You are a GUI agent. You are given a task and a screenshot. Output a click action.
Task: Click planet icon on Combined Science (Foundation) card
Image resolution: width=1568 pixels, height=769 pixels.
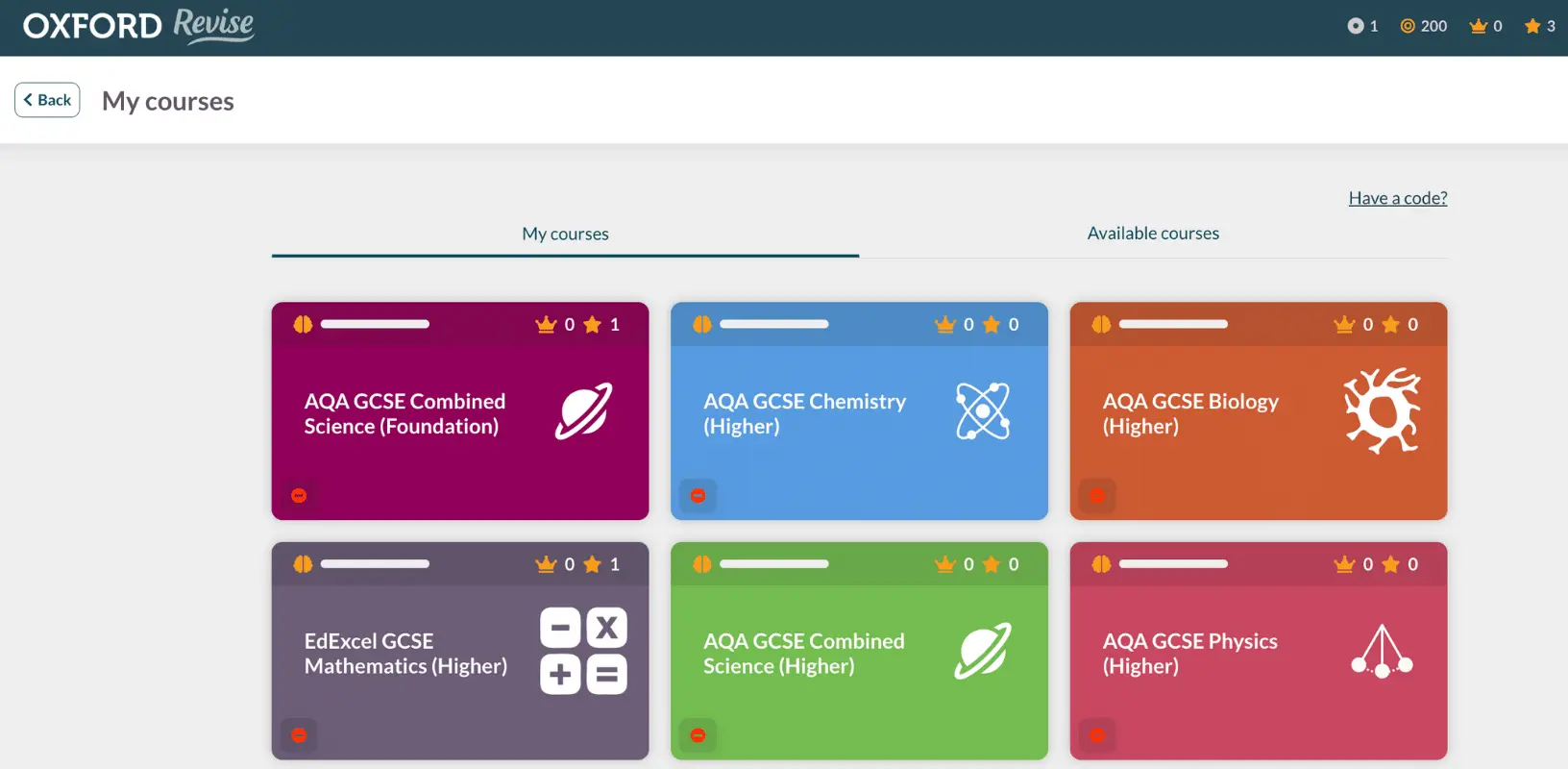(583, 411)
